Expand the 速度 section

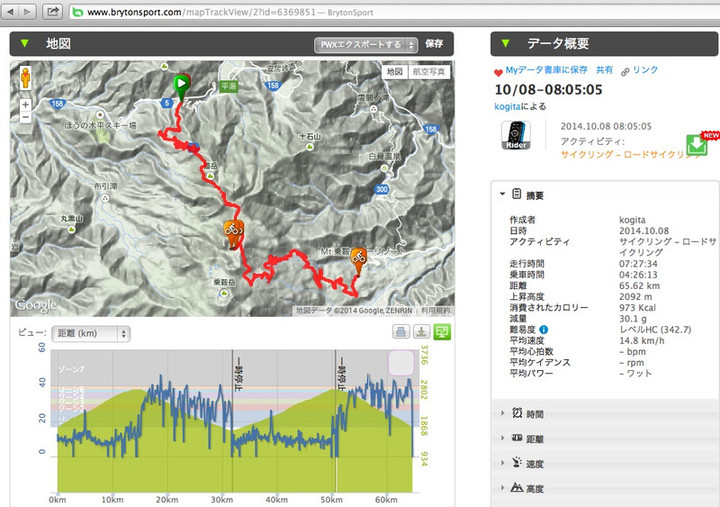click(535, 463)
